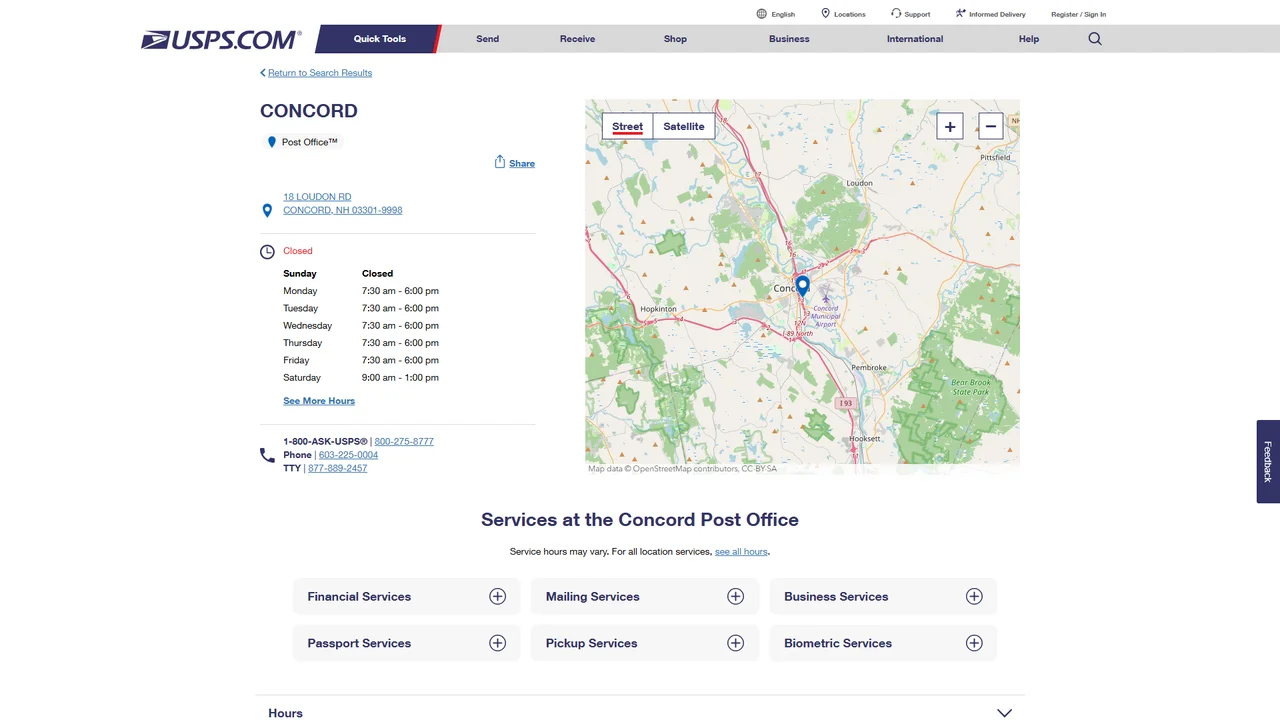Click the Locations pin icon in header
The image size is (1280, 720).
pos(825,14)
